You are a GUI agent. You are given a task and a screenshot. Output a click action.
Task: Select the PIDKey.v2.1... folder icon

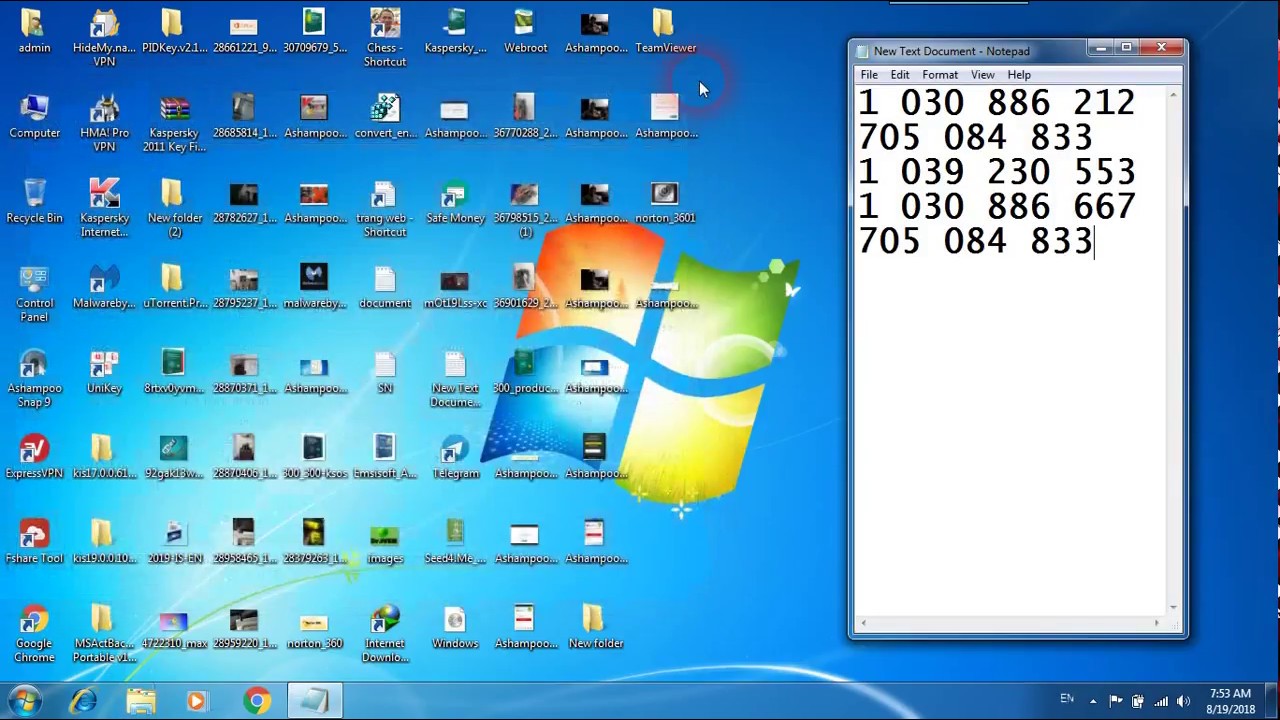click(174, 31)
